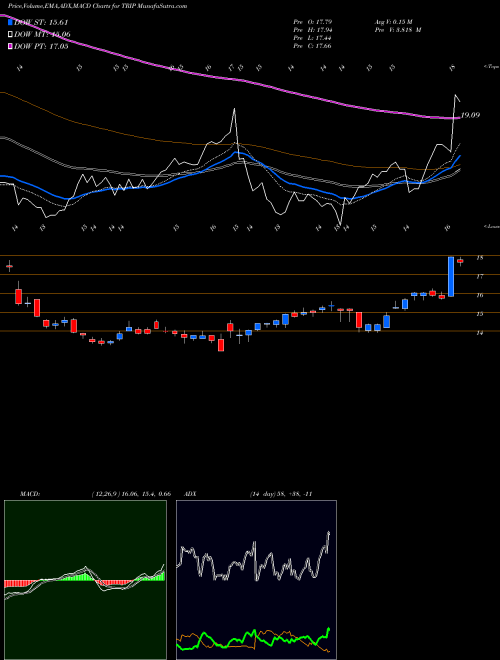Screen dimensions: 500x660
Task: Click the ADX panel heading
Action: tap(191, 494)
